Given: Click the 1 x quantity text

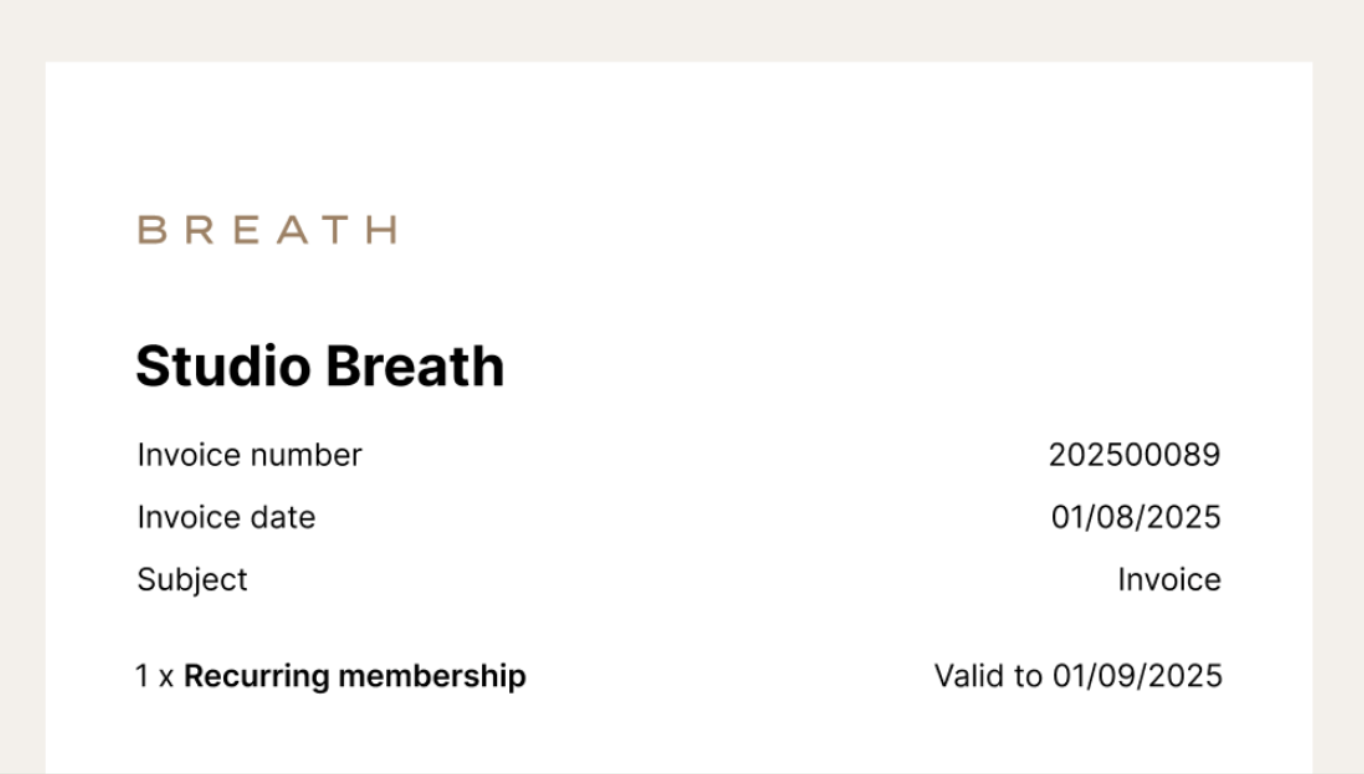Looking at the screenshot, I should 155,676.
